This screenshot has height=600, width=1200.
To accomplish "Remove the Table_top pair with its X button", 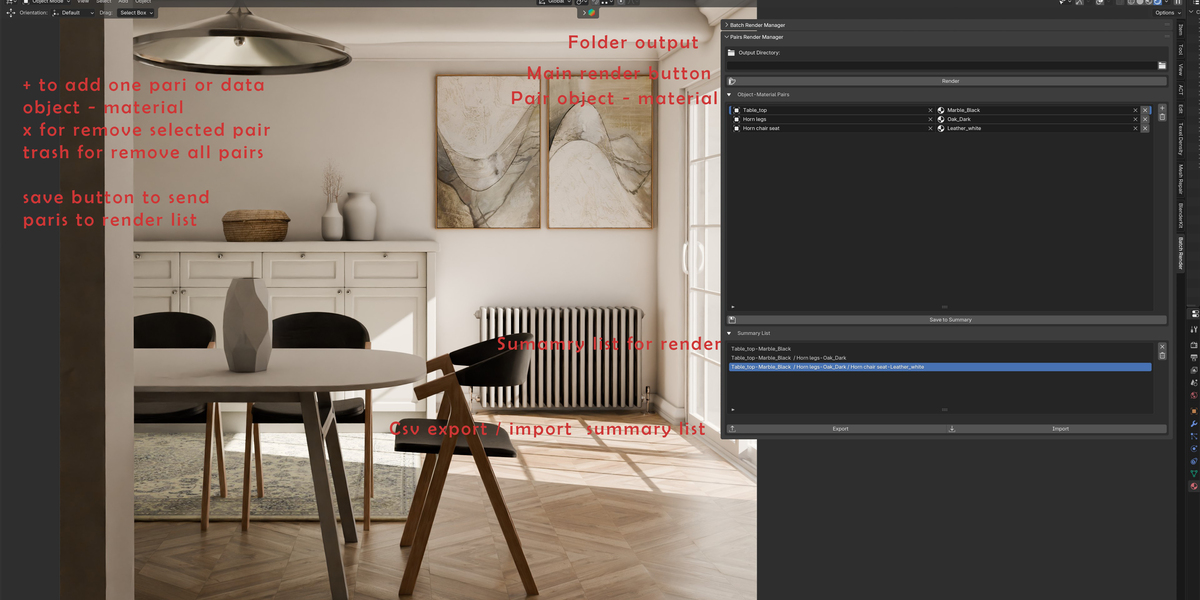I will click(x=1145, y=110).
